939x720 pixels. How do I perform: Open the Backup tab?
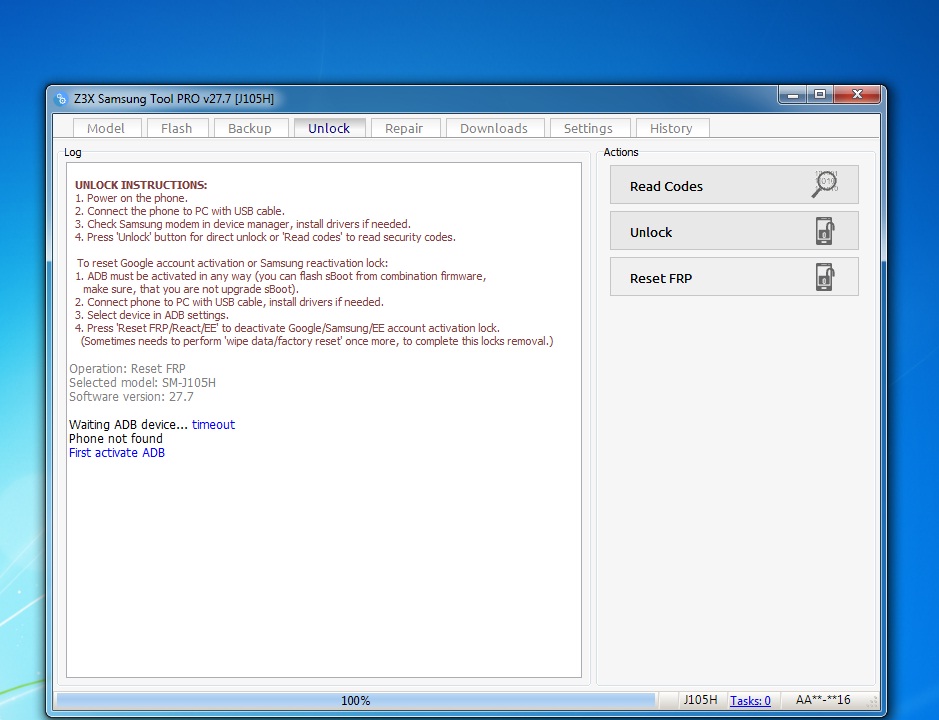250,128
